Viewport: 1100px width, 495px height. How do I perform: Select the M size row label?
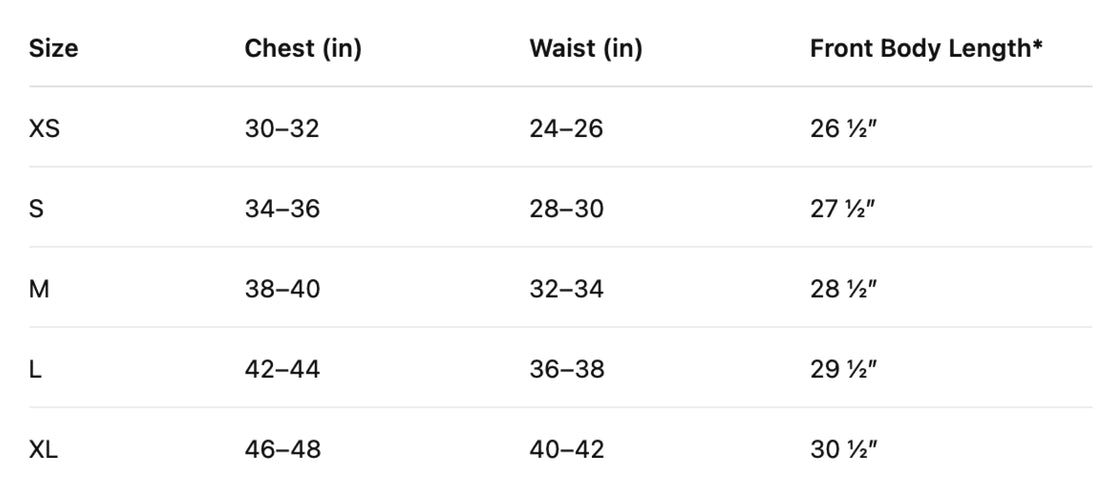pos(40,289)
